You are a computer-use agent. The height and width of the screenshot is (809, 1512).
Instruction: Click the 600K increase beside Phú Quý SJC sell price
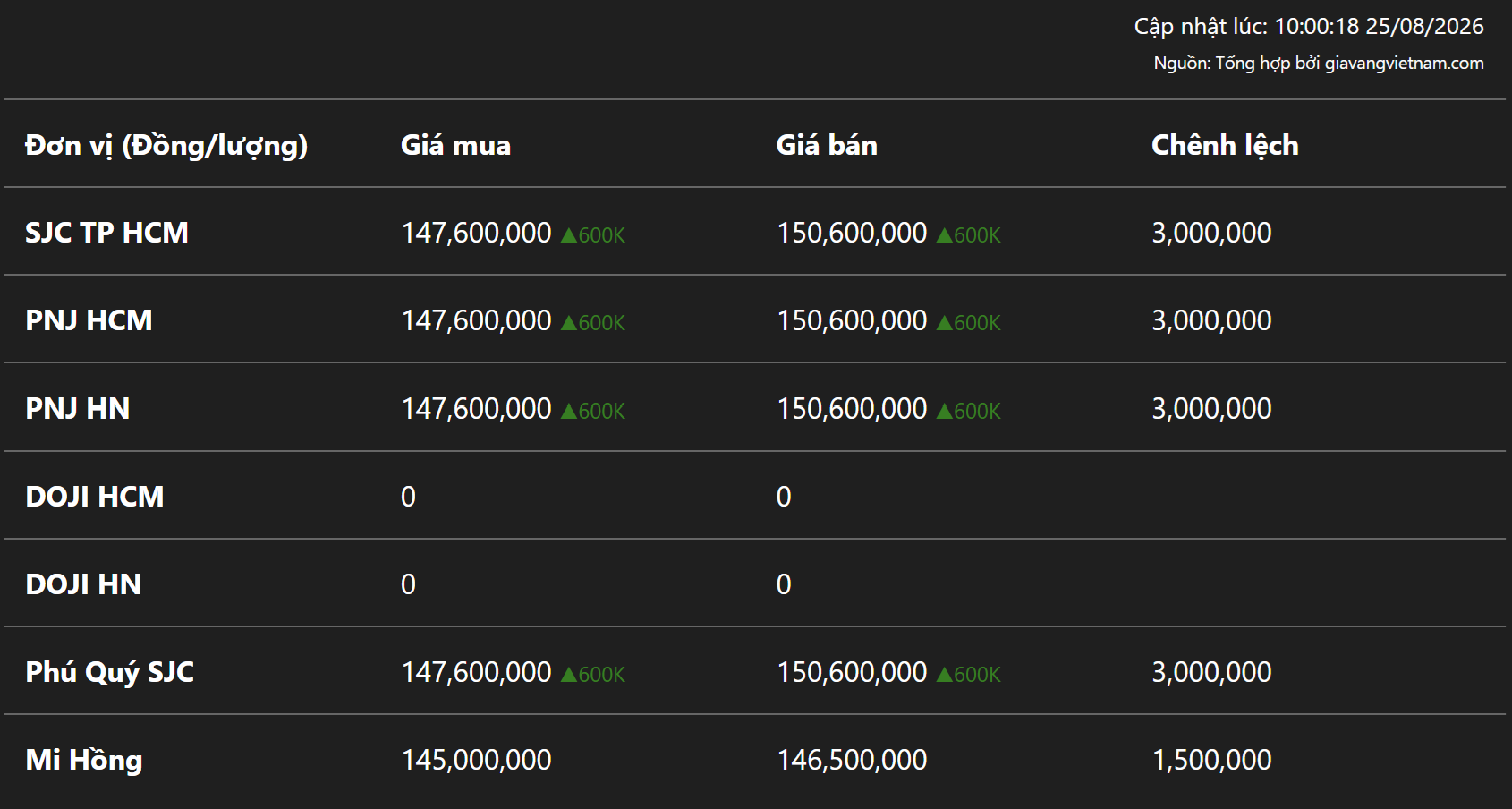969,674
